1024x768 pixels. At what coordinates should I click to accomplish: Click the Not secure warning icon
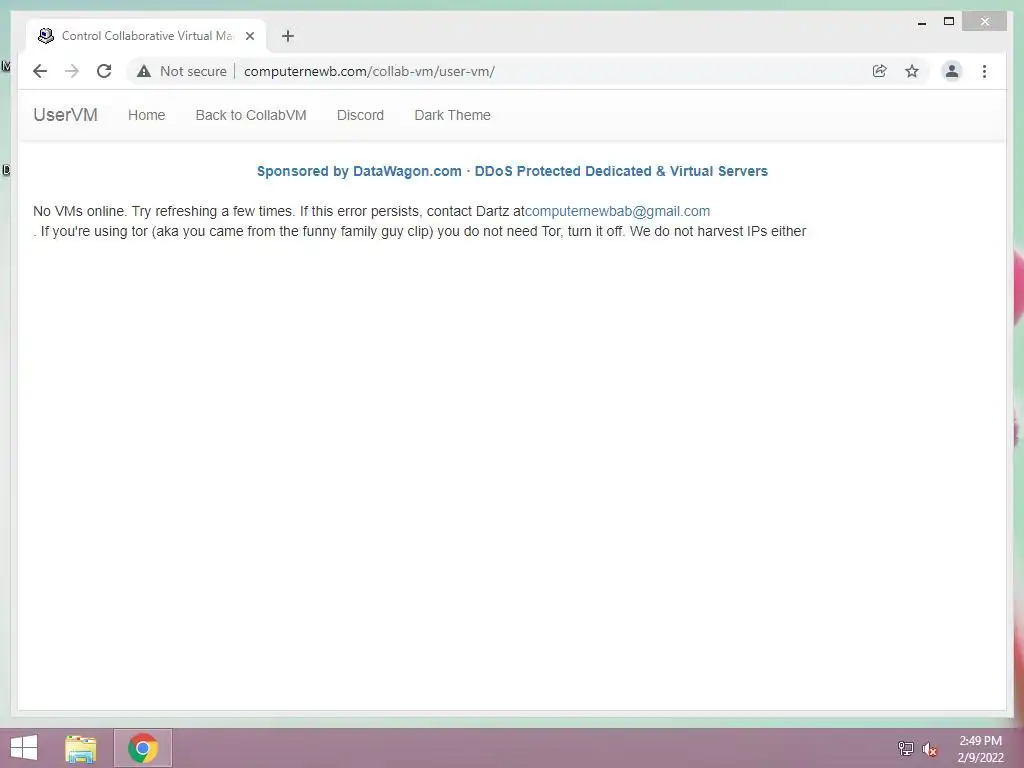pos(144,71)
